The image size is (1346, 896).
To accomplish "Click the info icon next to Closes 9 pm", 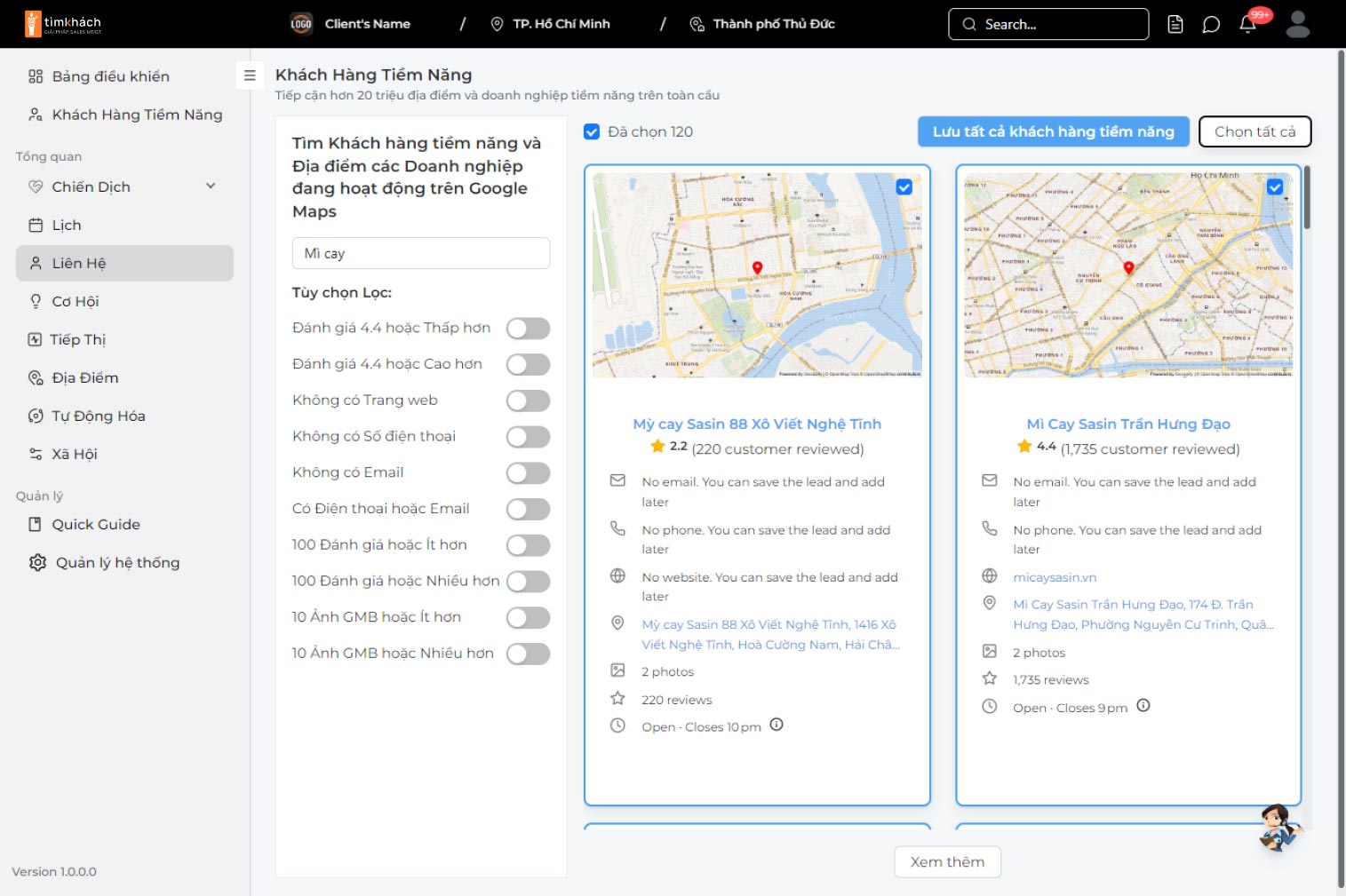I will click(x=1143, y=705).
